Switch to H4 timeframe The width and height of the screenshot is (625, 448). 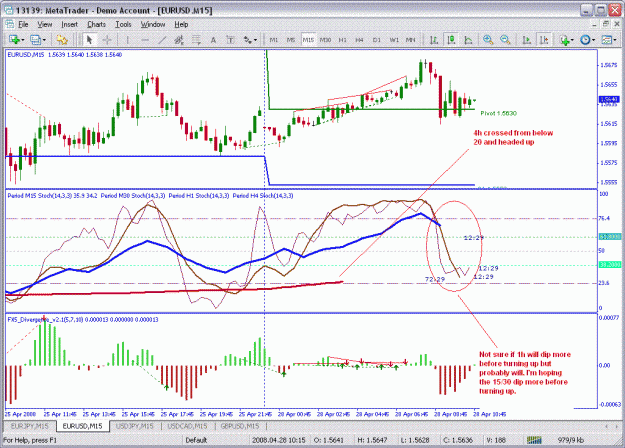pos(359,40)
